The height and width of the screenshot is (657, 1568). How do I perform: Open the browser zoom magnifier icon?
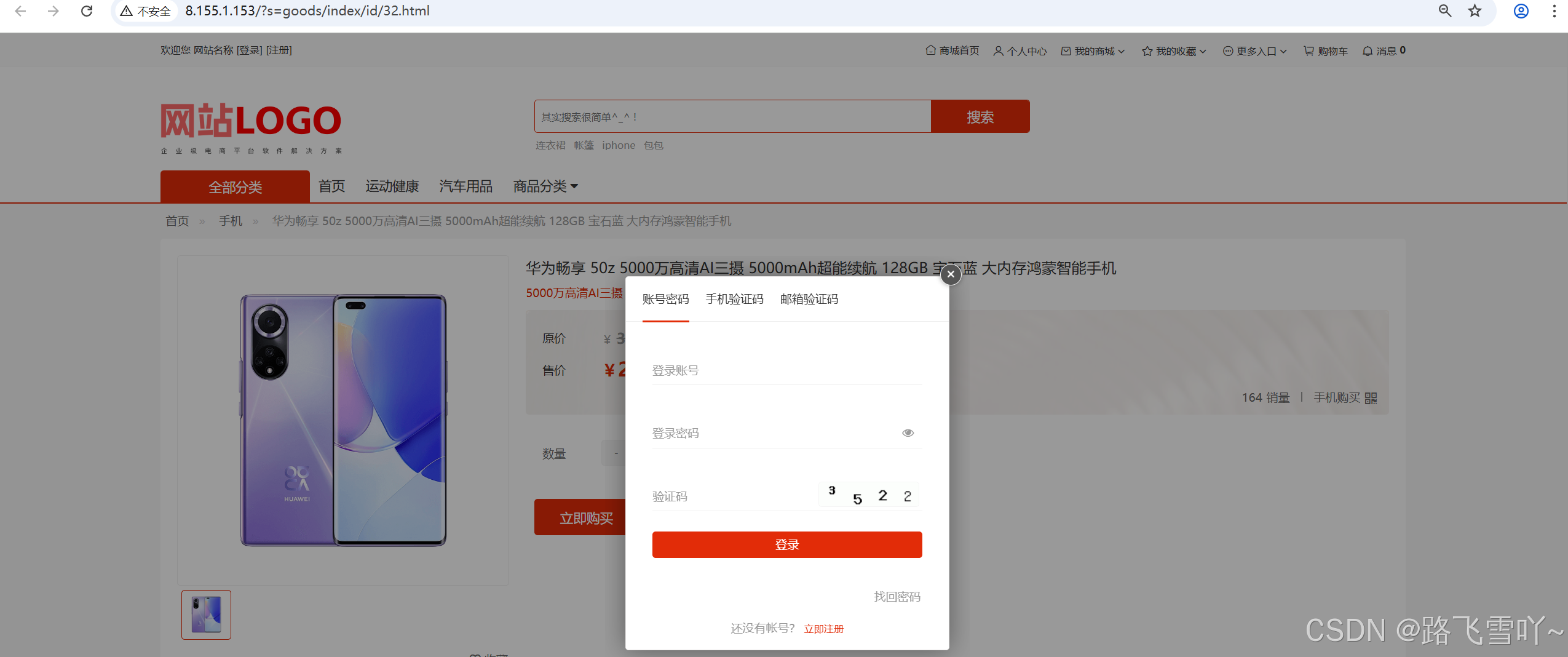pyautogui.click(x=1445, y=11)
